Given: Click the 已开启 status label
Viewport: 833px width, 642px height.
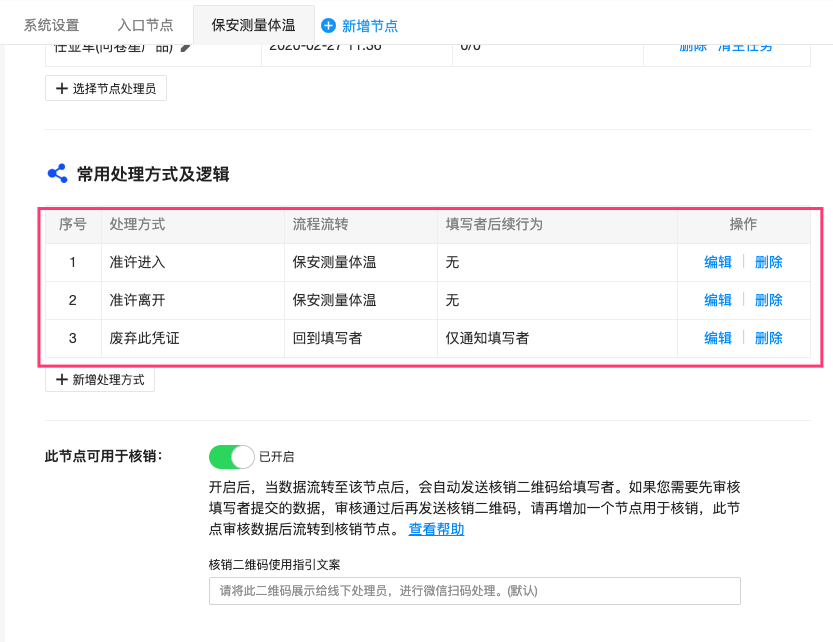Looking at the screenshot, I should click(x=276, y=457).
